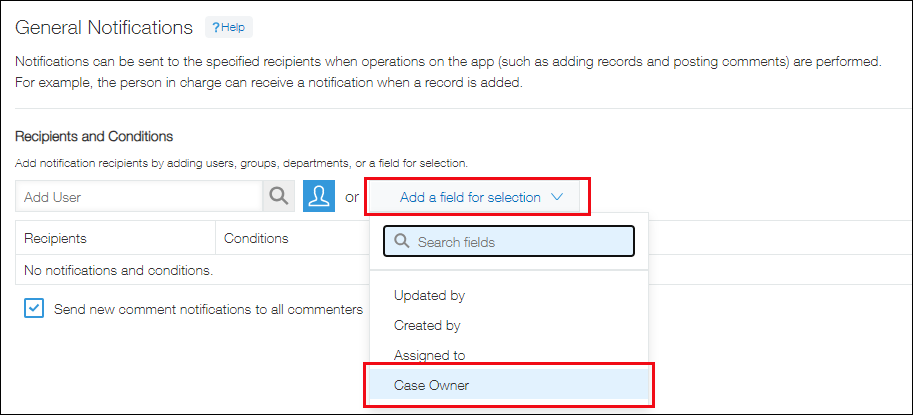Click into the Search fields box
Viewport: 913px width, 415px height.
(520, 242)
